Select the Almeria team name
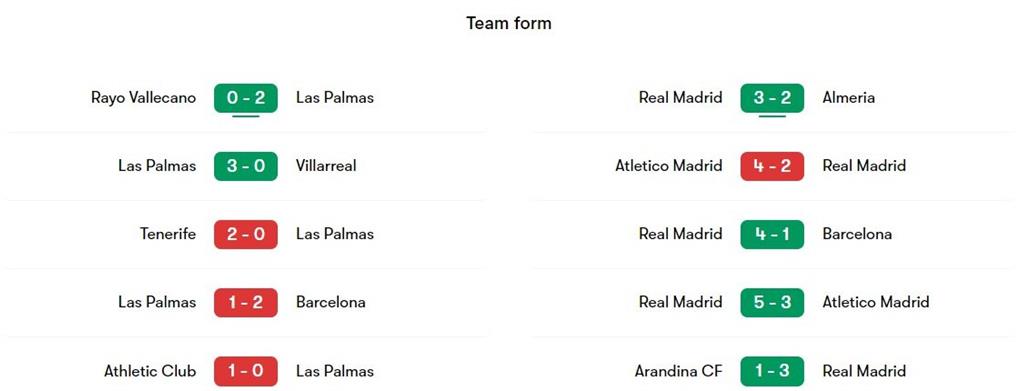The width and height of the screenshot is (1024, 391). click(x=848, y=98)
